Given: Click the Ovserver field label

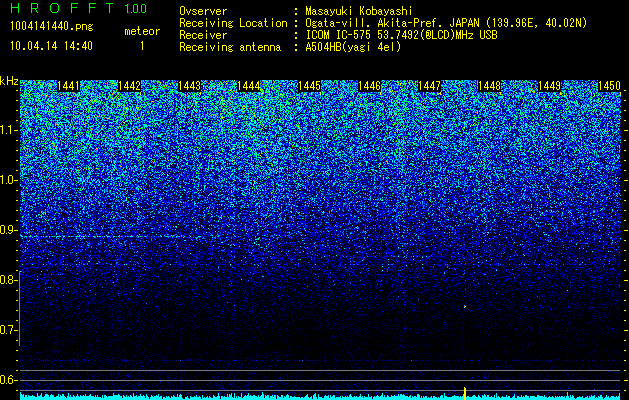Looking at the screenshot, I should 203,11.
